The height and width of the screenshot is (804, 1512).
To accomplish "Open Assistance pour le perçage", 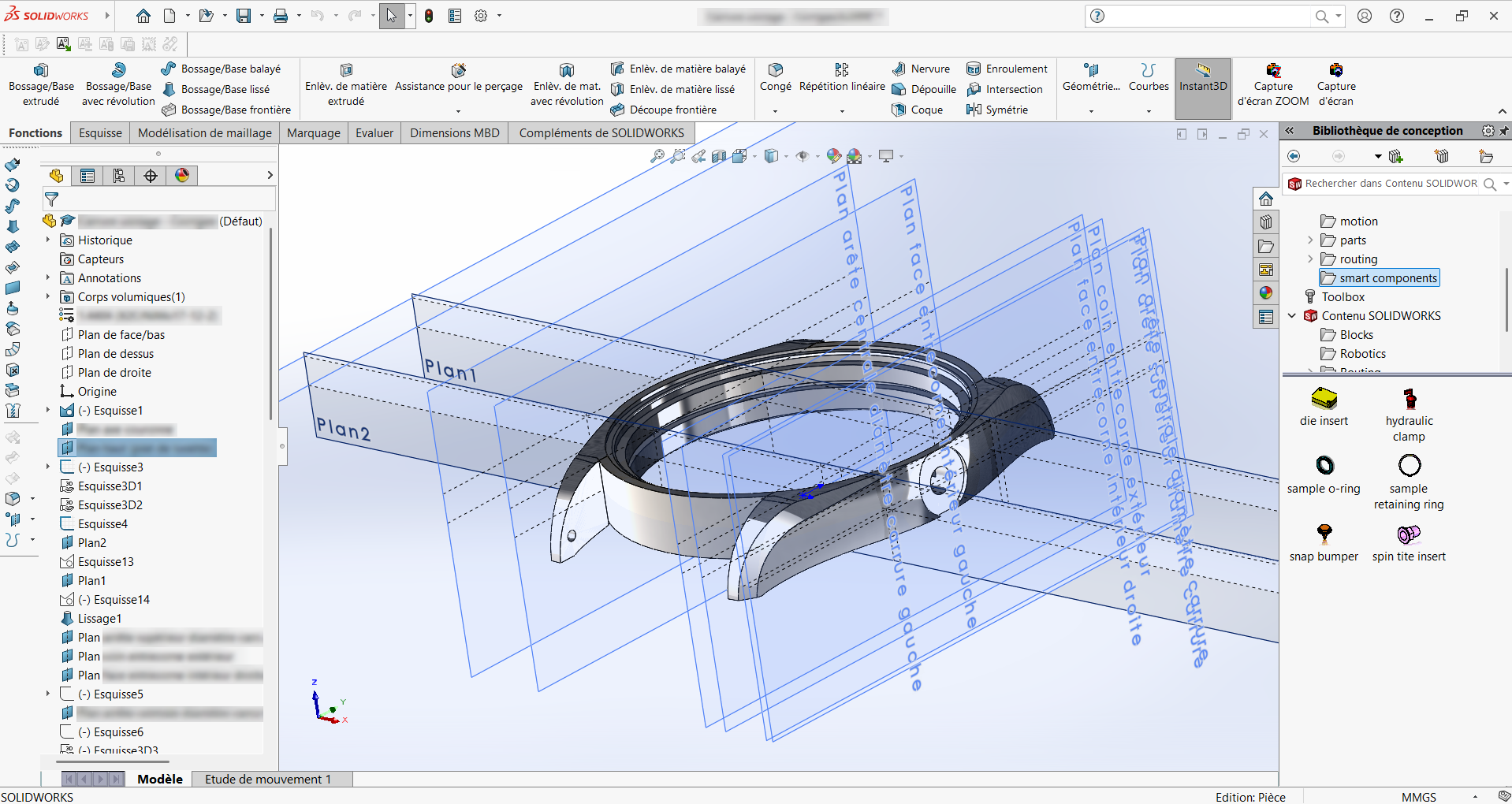I will click(459, 78).
